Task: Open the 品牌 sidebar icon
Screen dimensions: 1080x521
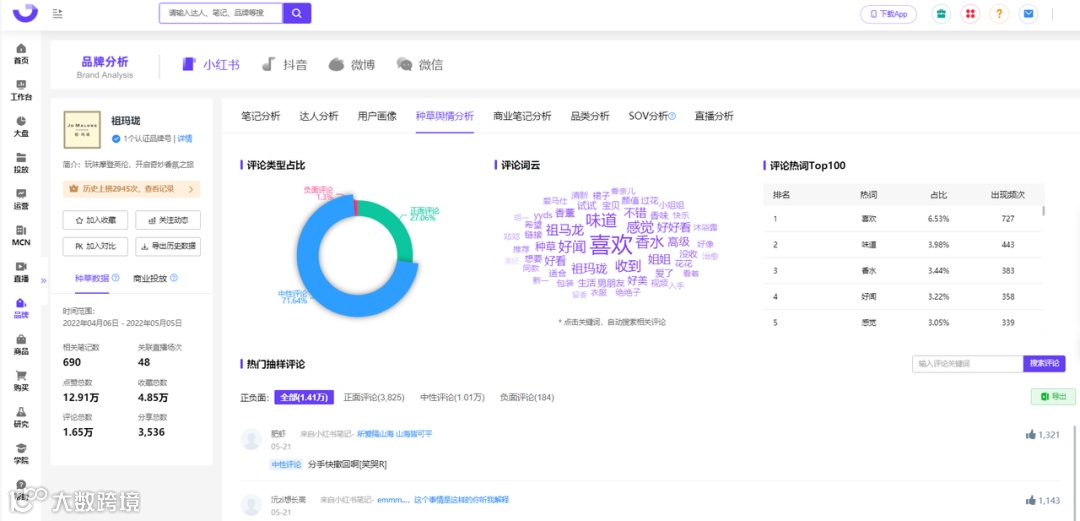Action: [21, 309]
